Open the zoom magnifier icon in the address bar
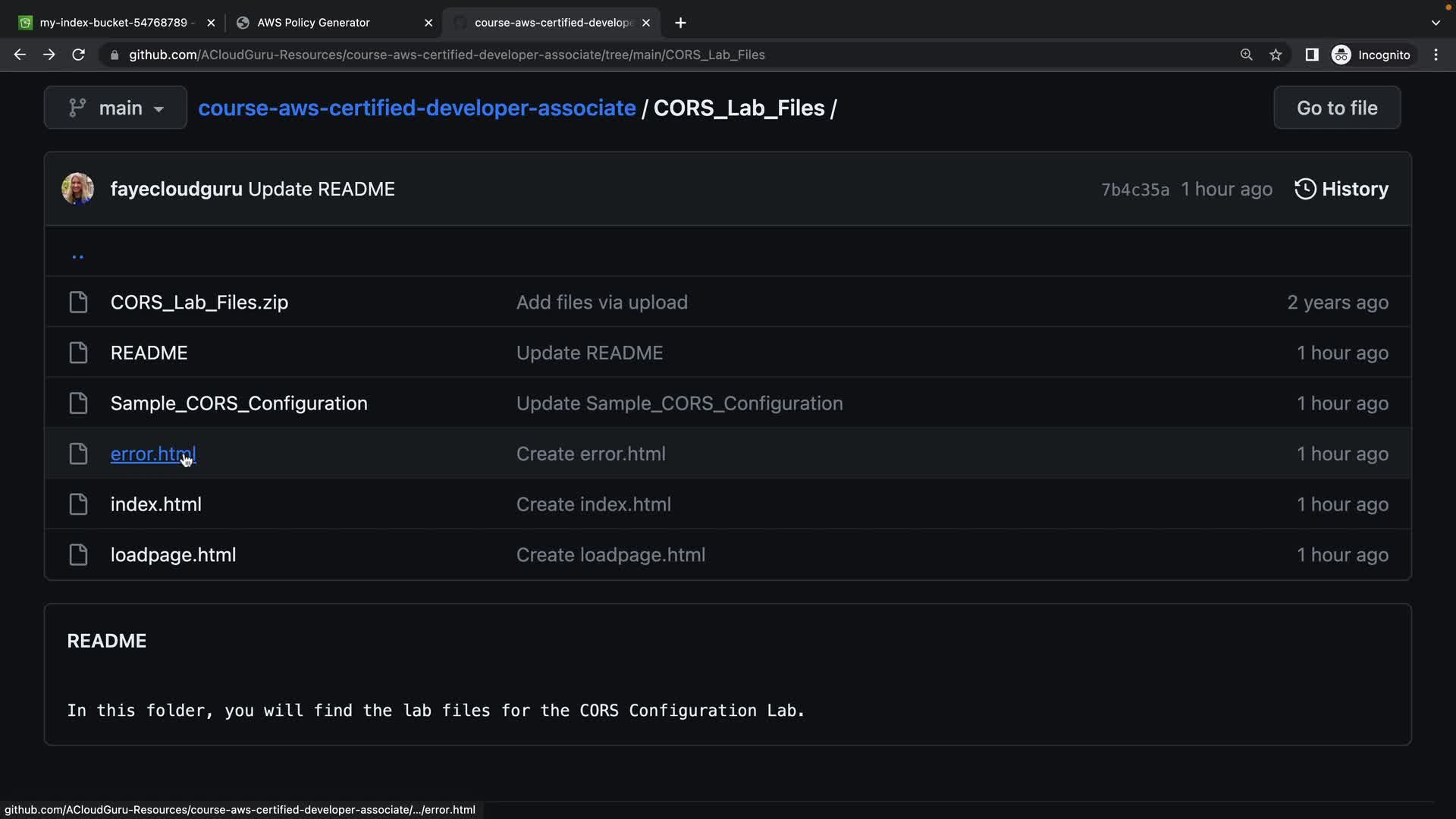Viewport: 1456px width, 819px height. pyautogui.click(x=1246, y=55)
